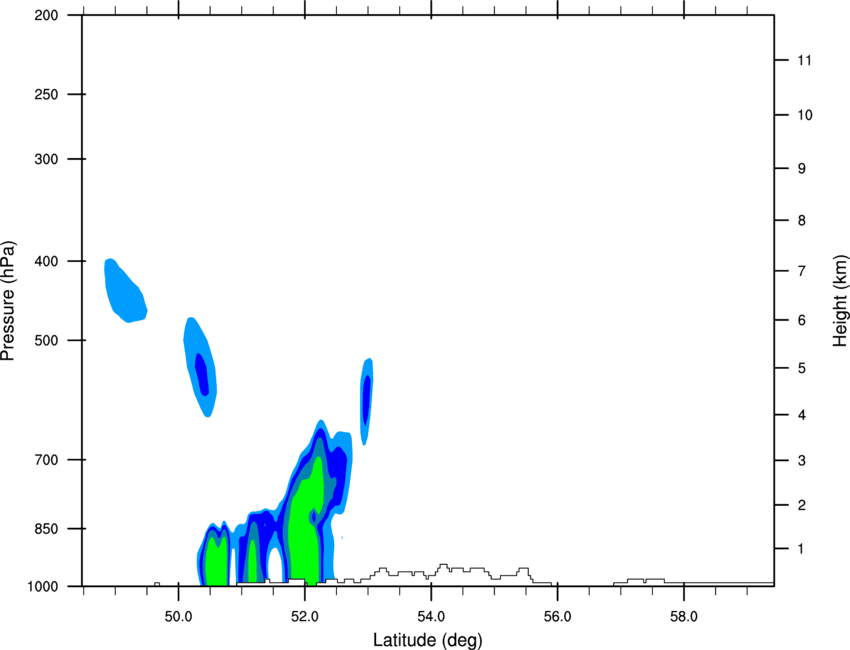Click the 250 pressure tick label

pyautogui.click(x=46, y=94)
